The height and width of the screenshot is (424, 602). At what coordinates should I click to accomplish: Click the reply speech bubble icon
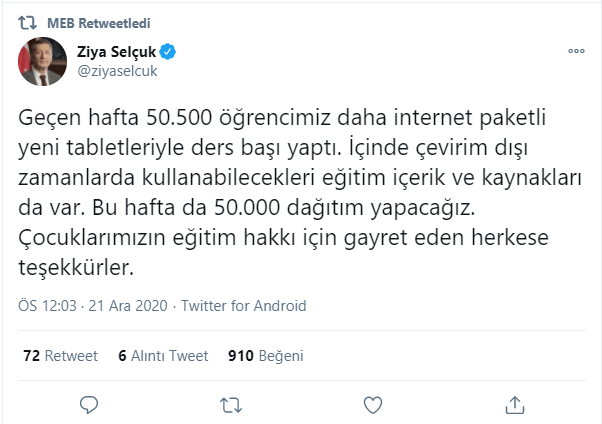pyautogui.click(x=89, y=404)
